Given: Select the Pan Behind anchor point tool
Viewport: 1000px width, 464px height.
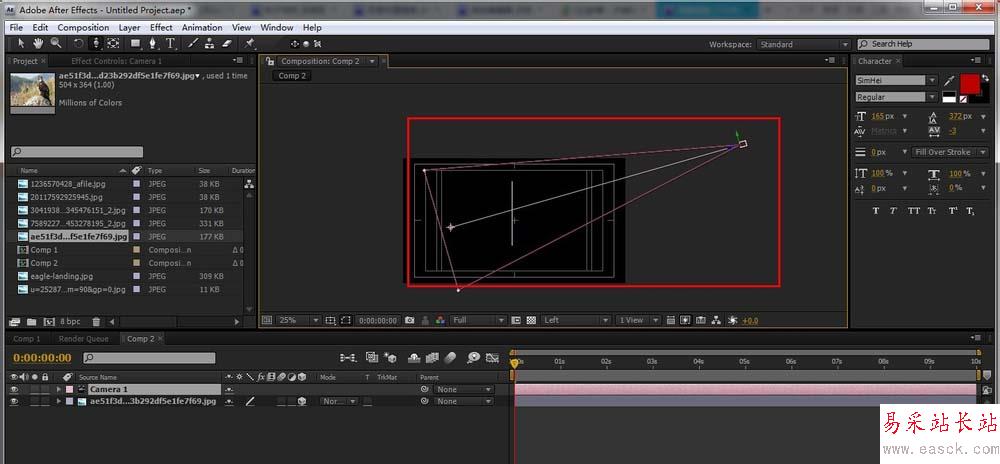Looking at the screenshot, I should tap(113, 43).
